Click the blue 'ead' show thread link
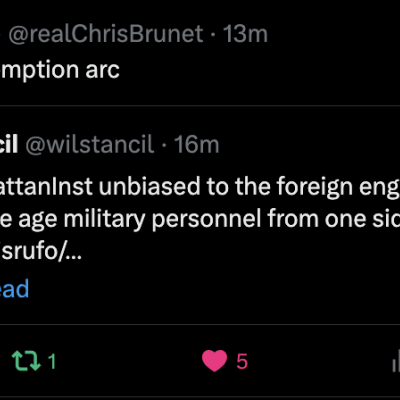 click(x=14, y=289)
